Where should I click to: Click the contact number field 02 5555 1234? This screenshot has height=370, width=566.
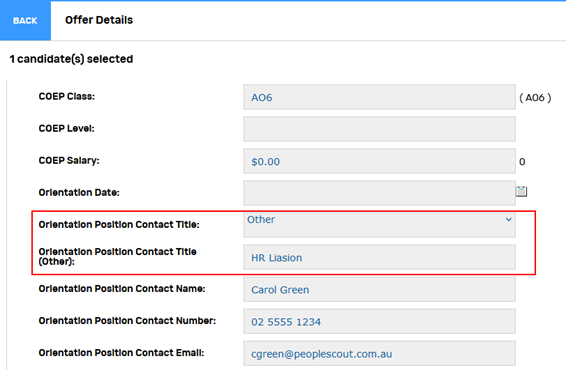[379, 321]
